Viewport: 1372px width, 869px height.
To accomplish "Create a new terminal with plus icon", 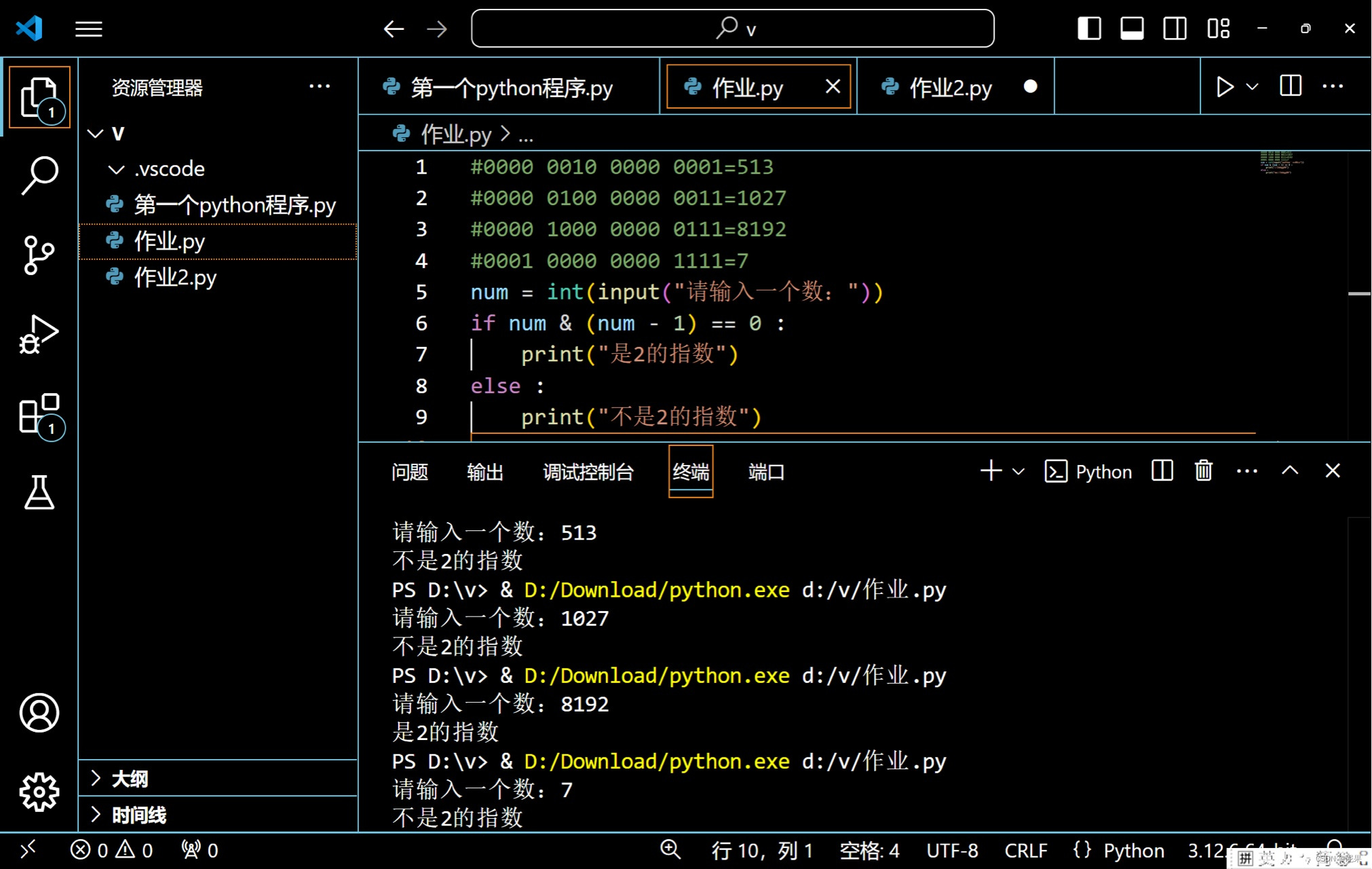I will 991,470.
